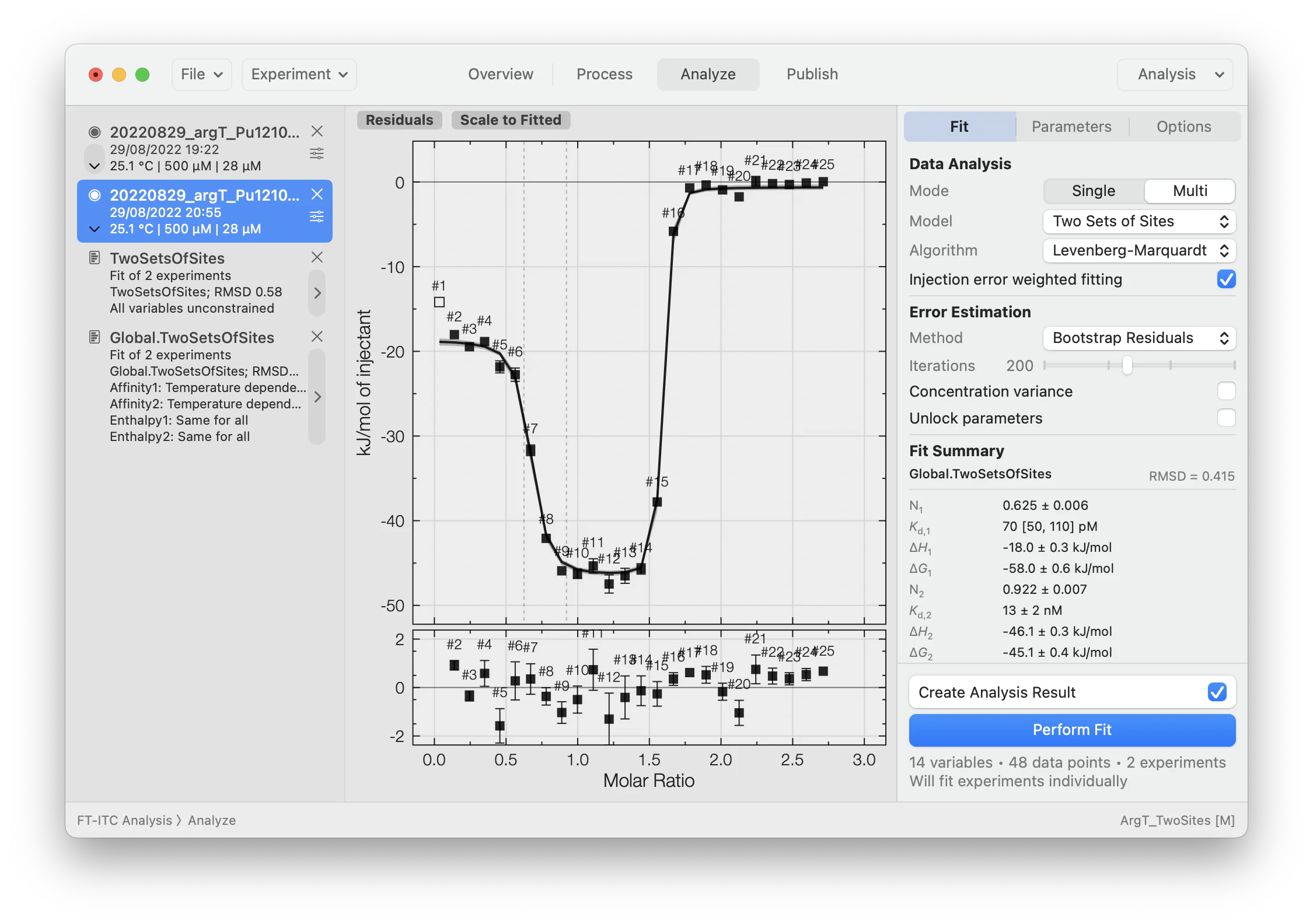Click the Perform Fit button
Image resolution: width=1313 pixels, height=924 pixels.
point(1072,730)
